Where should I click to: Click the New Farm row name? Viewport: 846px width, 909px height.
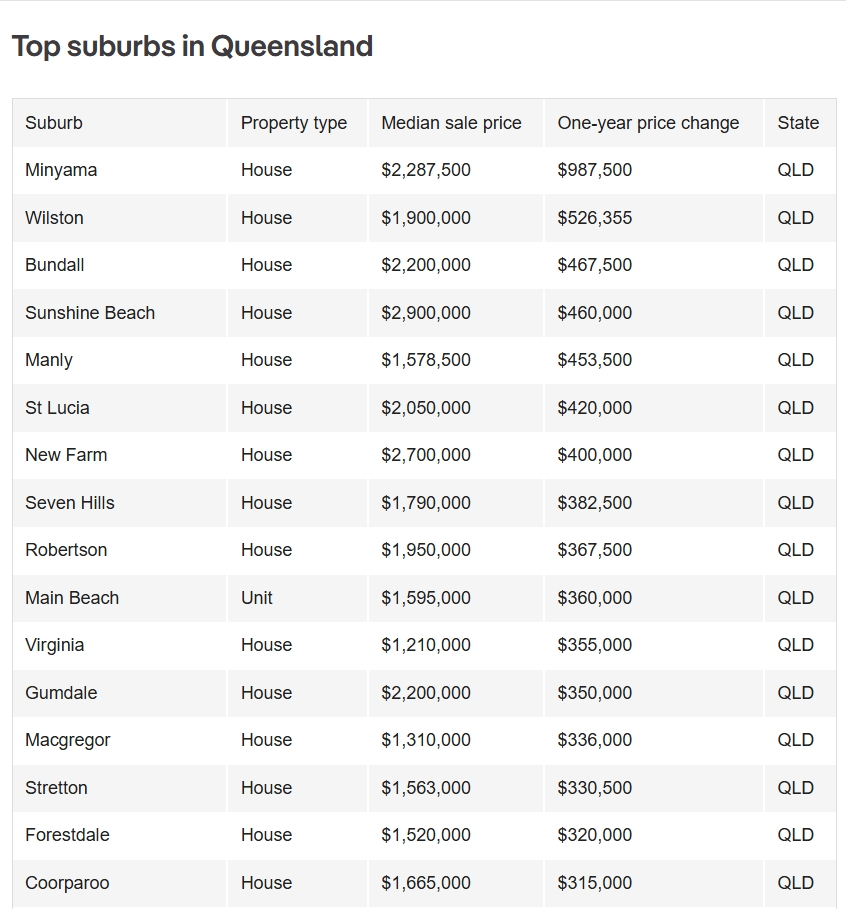point(66,455)
